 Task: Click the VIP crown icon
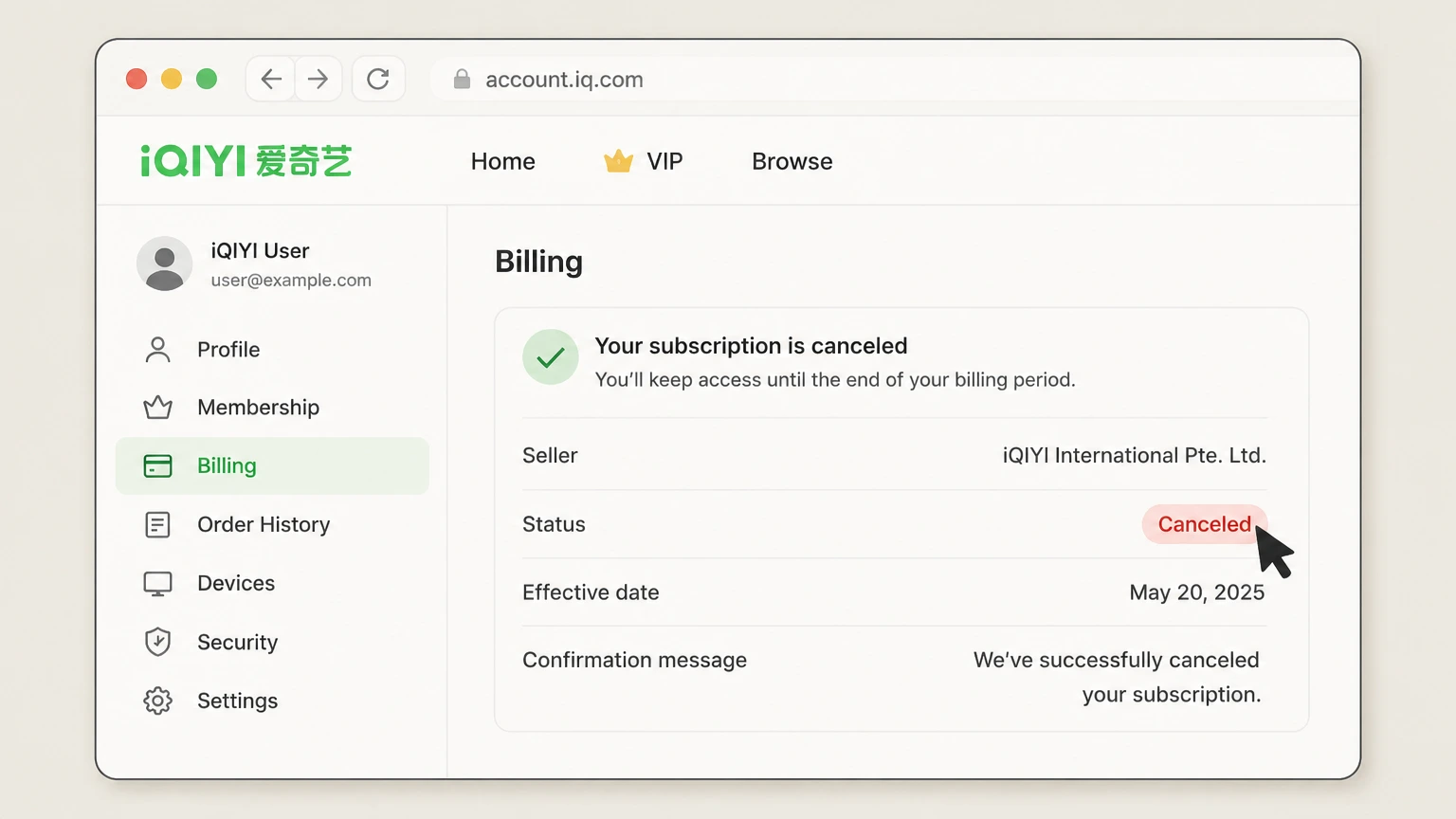pos(618,161)
